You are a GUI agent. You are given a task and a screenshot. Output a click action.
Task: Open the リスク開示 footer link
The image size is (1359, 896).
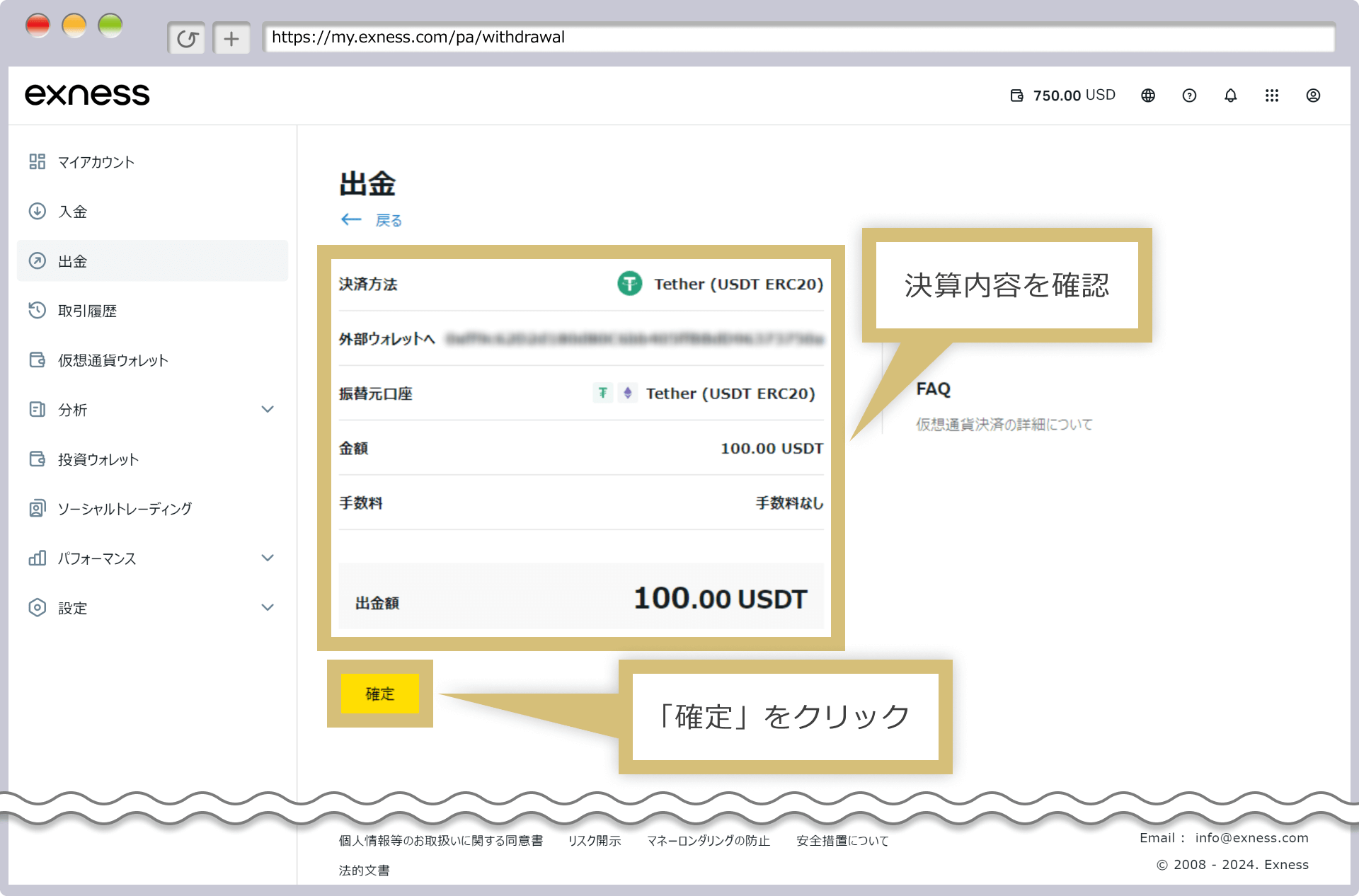click(x=595, y=841)
